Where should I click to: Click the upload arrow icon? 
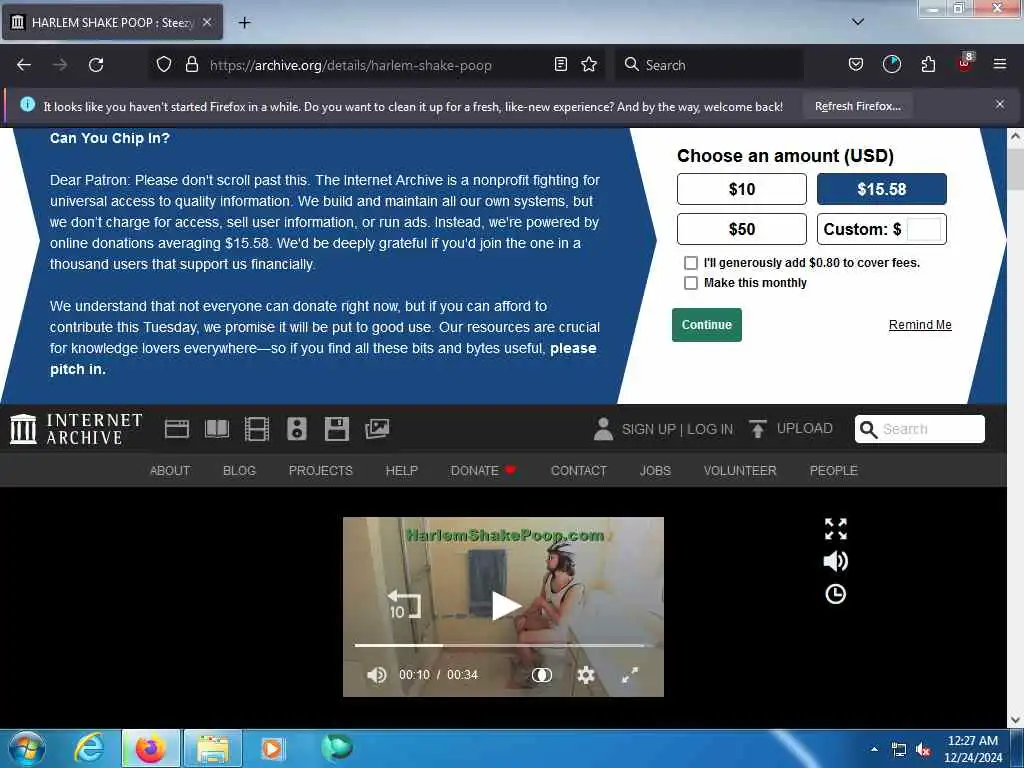point(758,428)
